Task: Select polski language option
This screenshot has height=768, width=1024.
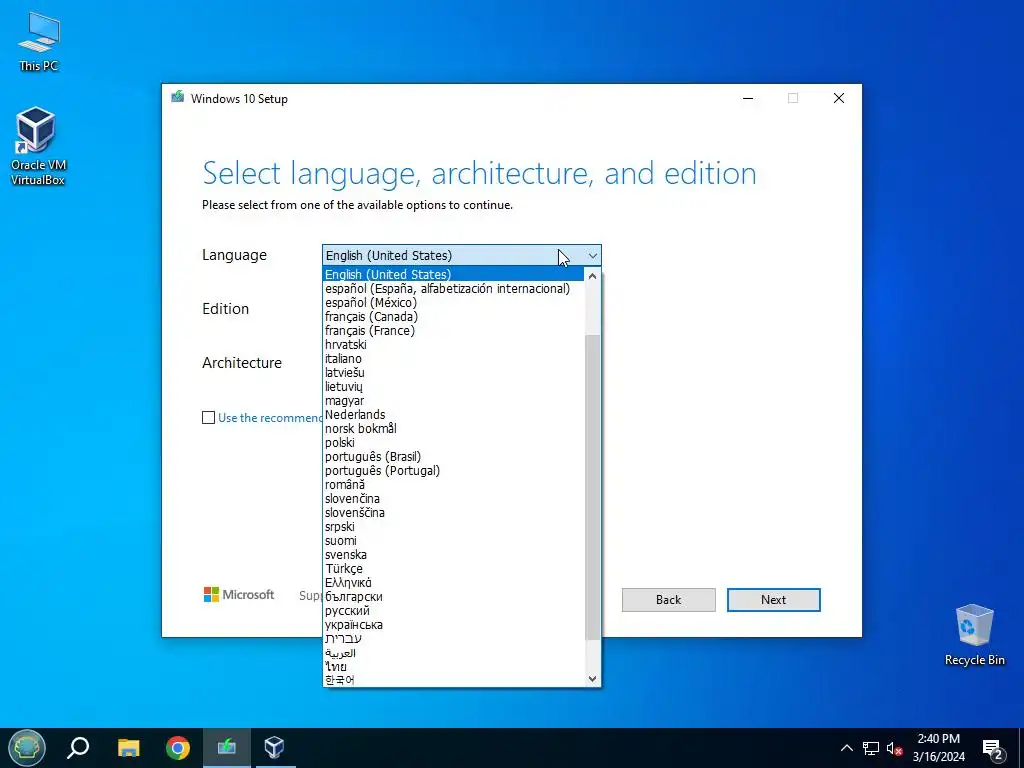Action: point(454,442)
